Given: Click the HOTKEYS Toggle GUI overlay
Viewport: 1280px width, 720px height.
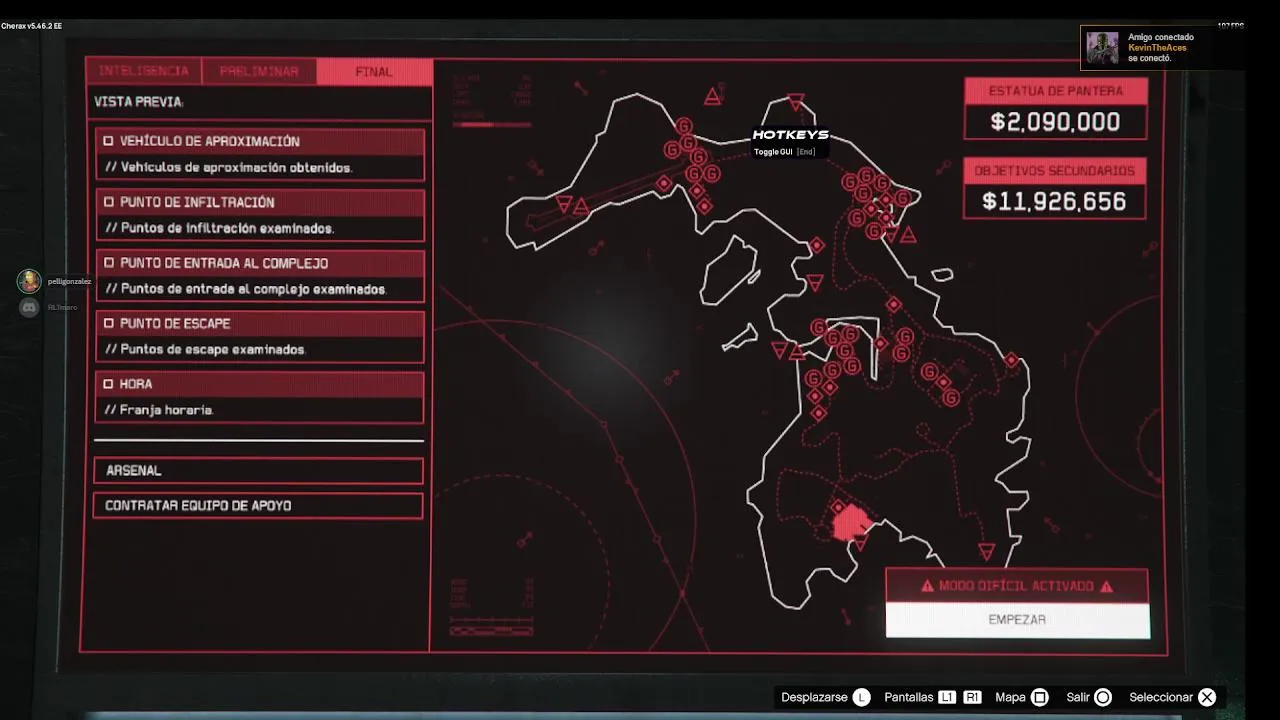Looking at the screenshot, I should [x=790, y=143].
